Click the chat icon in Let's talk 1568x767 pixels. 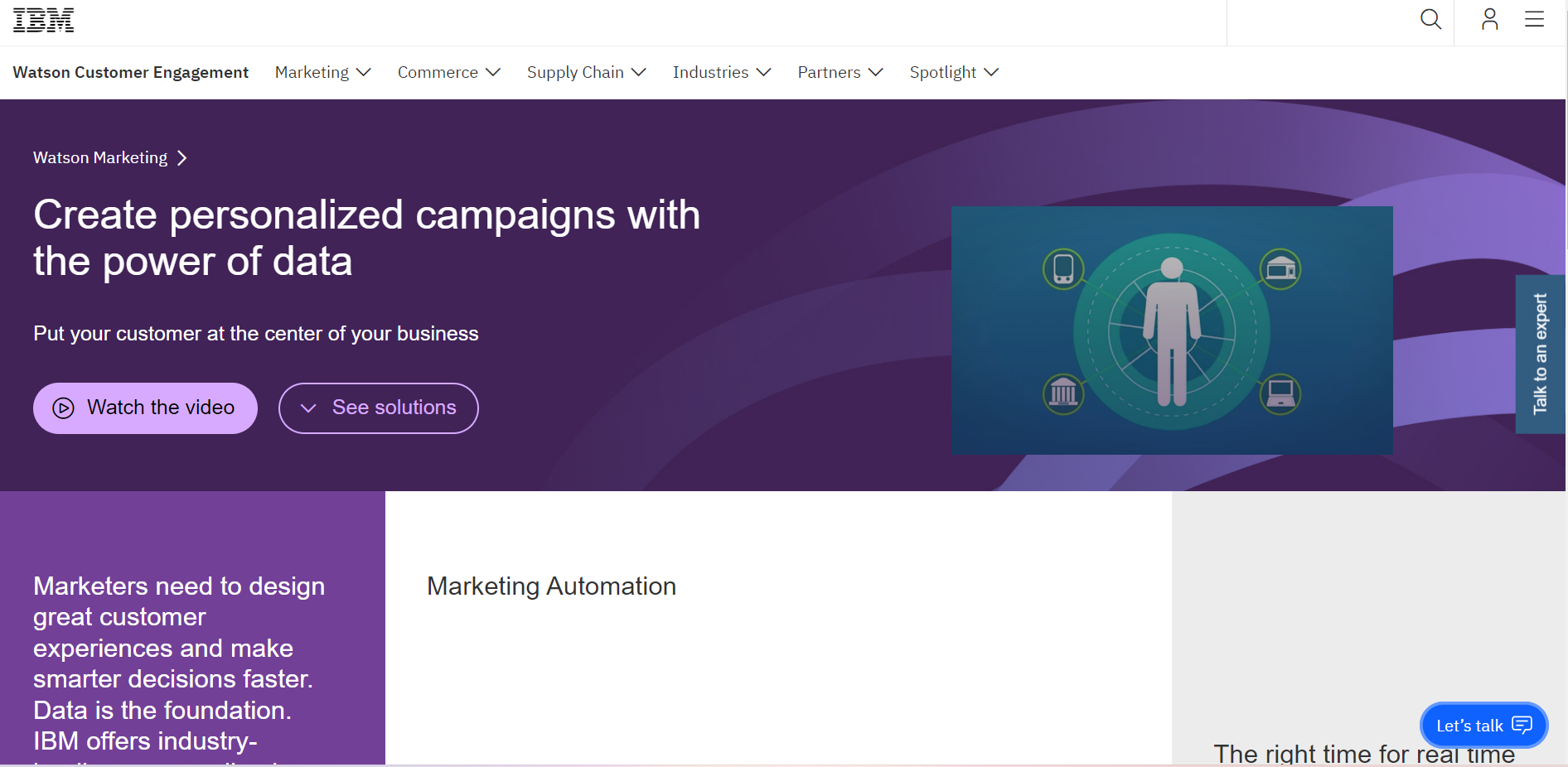coord(1522,725)
